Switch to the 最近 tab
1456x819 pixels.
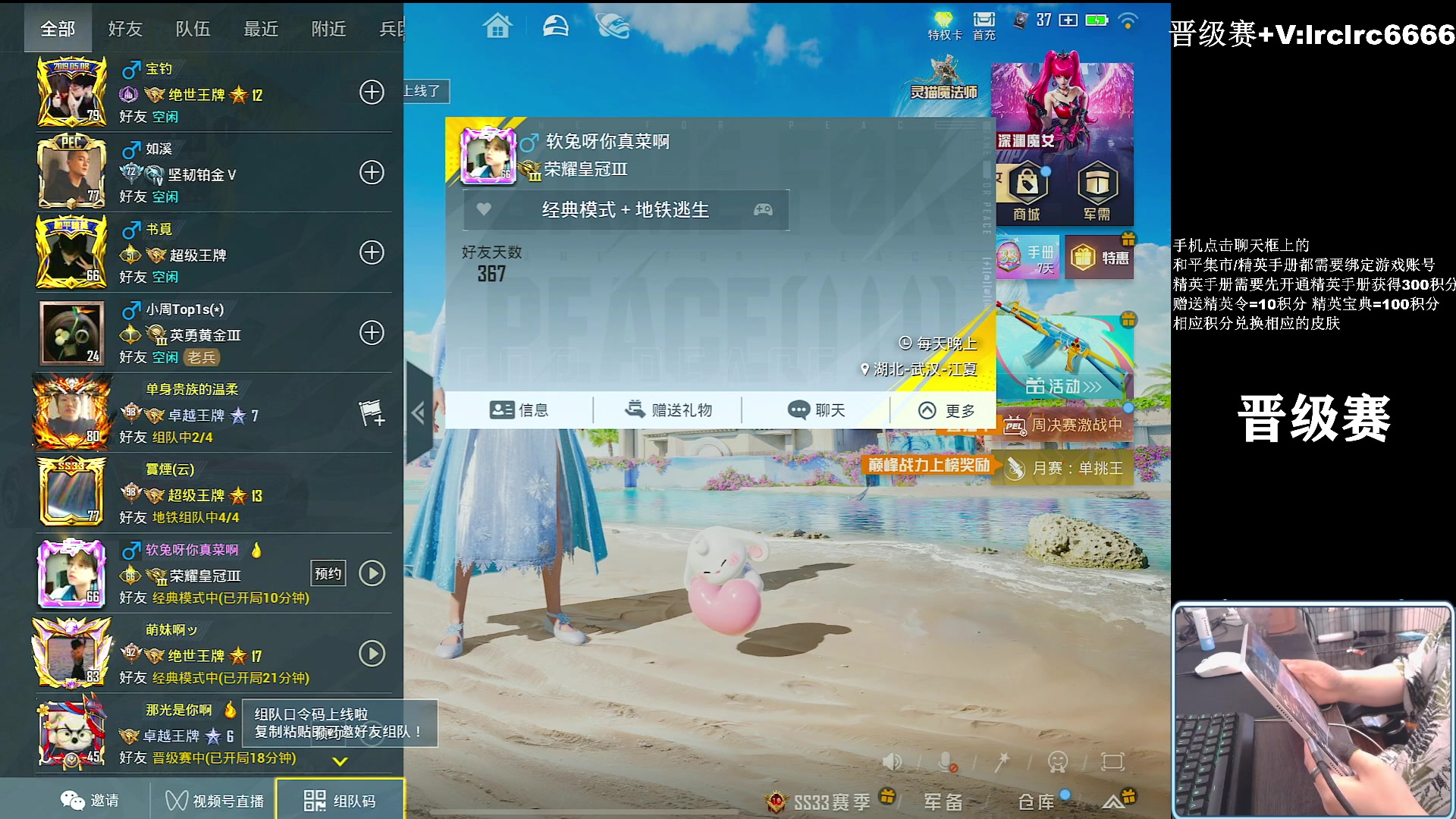click(261, 29)
